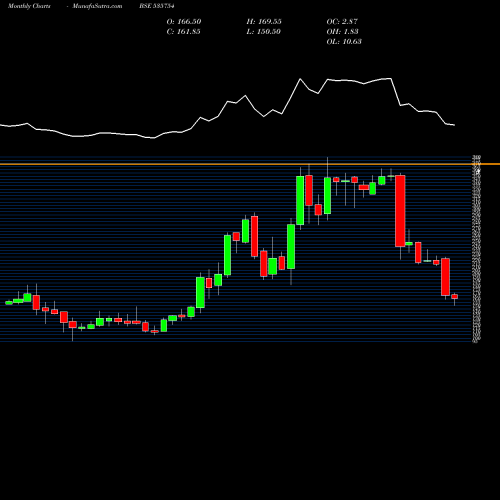Click the orange horizontal price level line

click(250, 164)
